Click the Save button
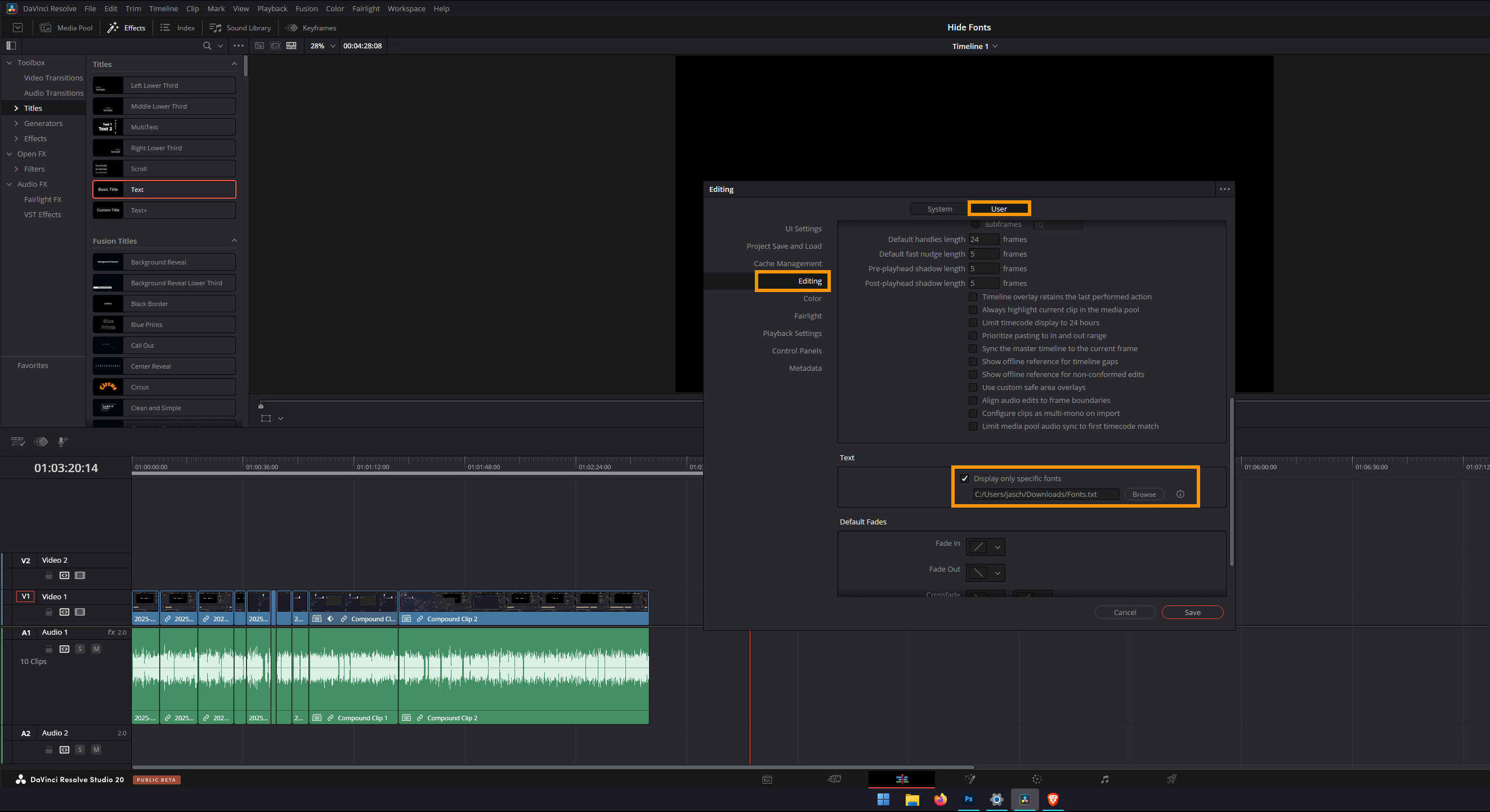 click(1192, 612)
